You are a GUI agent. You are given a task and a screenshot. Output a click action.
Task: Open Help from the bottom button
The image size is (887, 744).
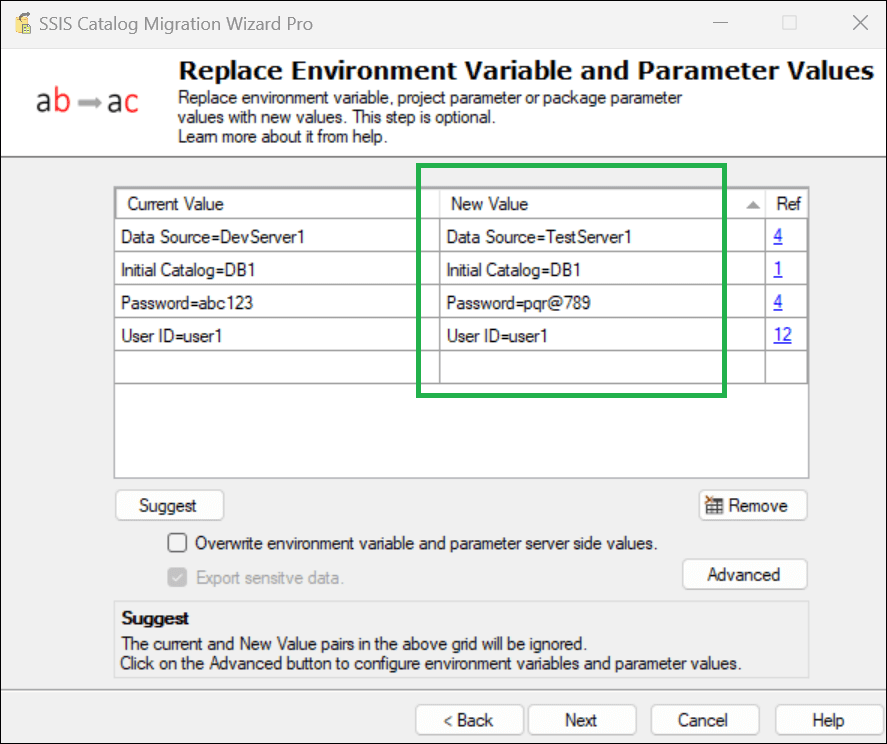coord(828,720)
